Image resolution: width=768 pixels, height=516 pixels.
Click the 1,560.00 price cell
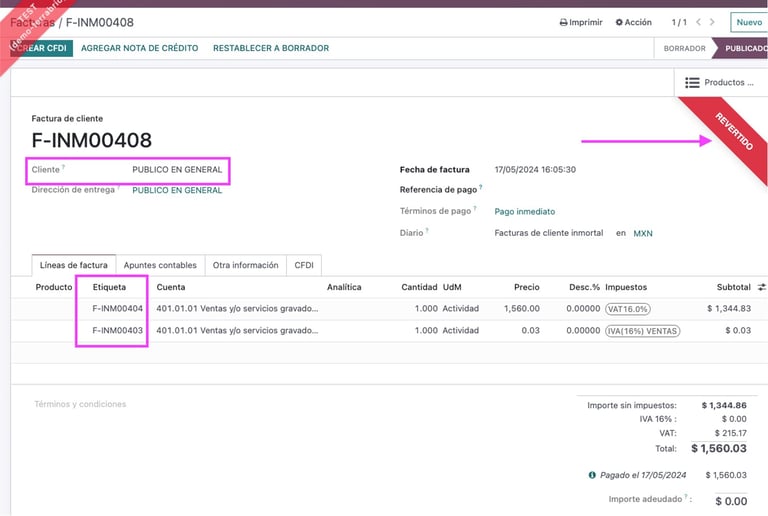pyautogui.click(x=522, y=308)
